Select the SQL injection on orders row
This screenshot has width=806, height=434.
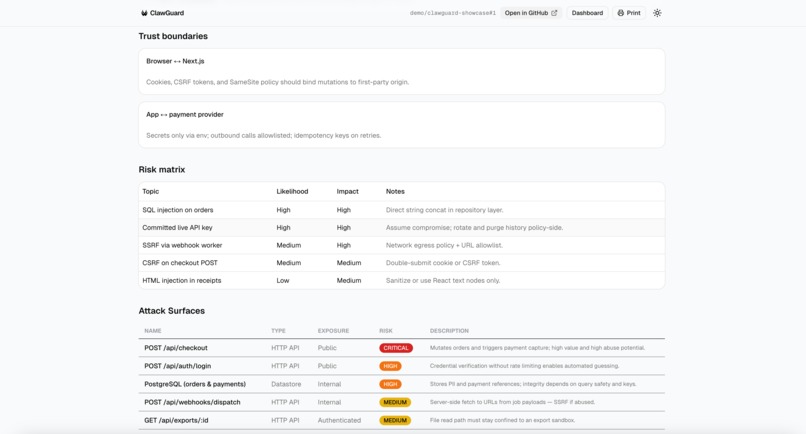tap(401, 210)
